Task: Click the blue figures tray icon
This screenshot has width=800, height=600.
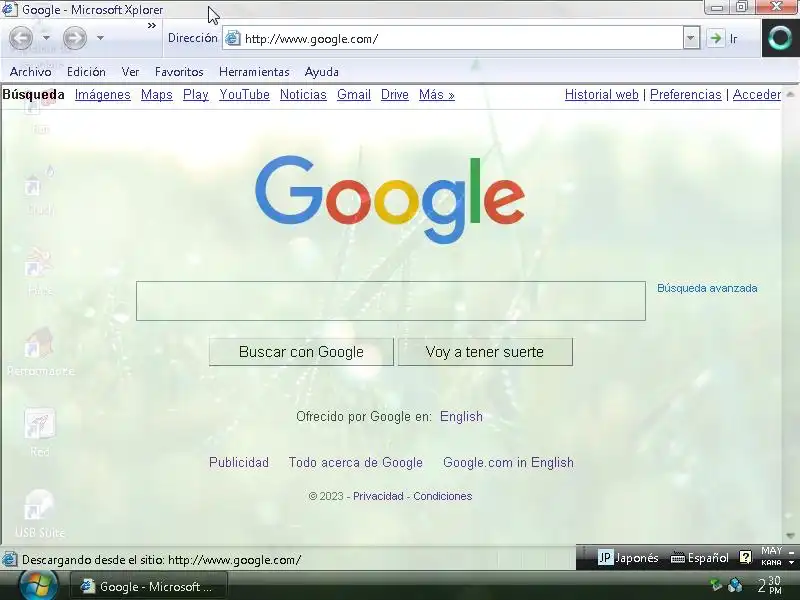Action: pos(735,585)
